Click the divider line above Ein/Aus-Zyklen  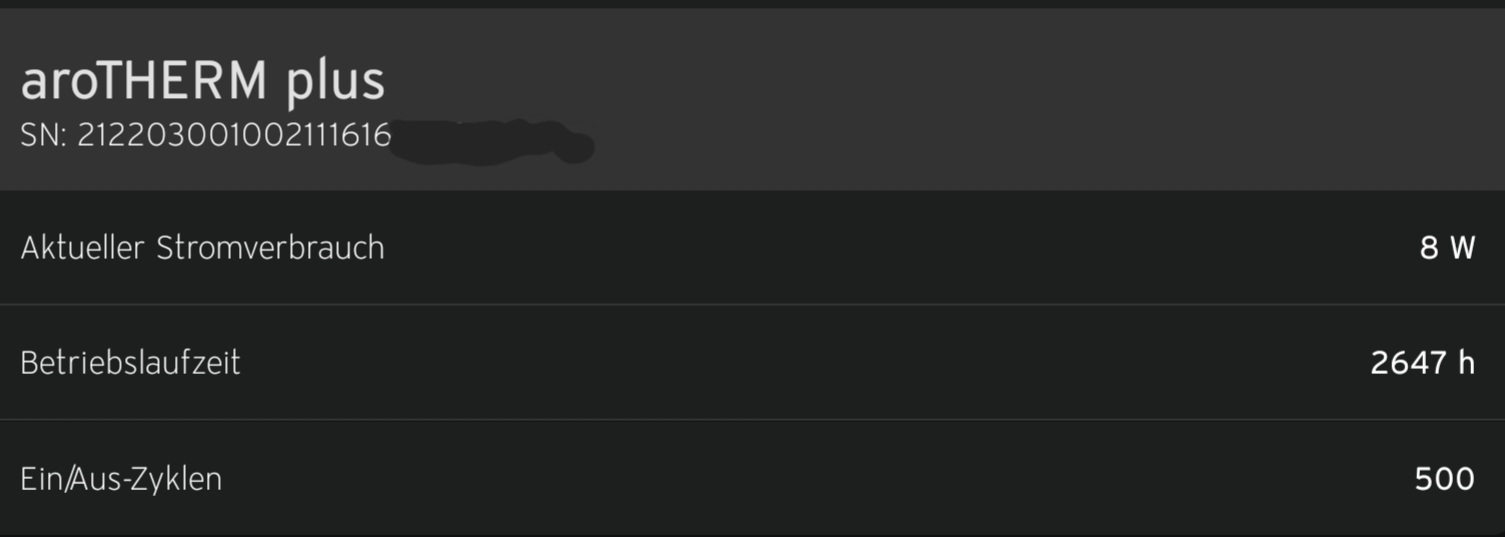point(752,420)
